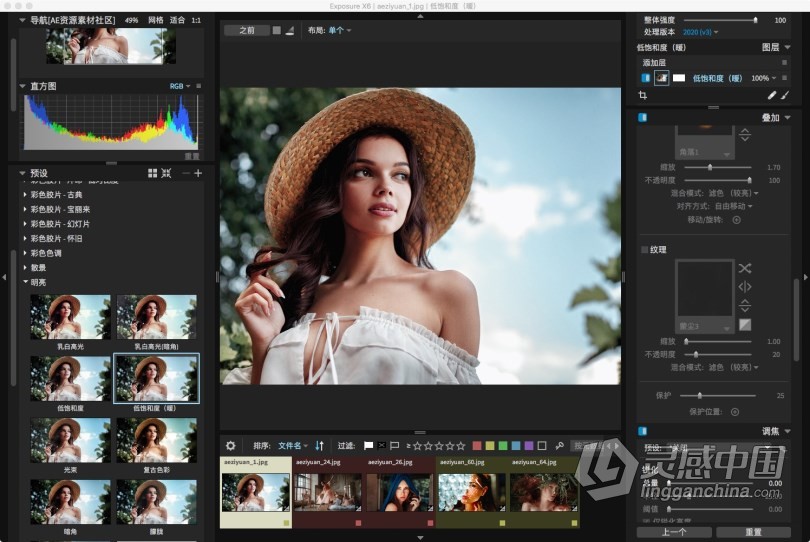Click the move/rotate target icon

737,220
